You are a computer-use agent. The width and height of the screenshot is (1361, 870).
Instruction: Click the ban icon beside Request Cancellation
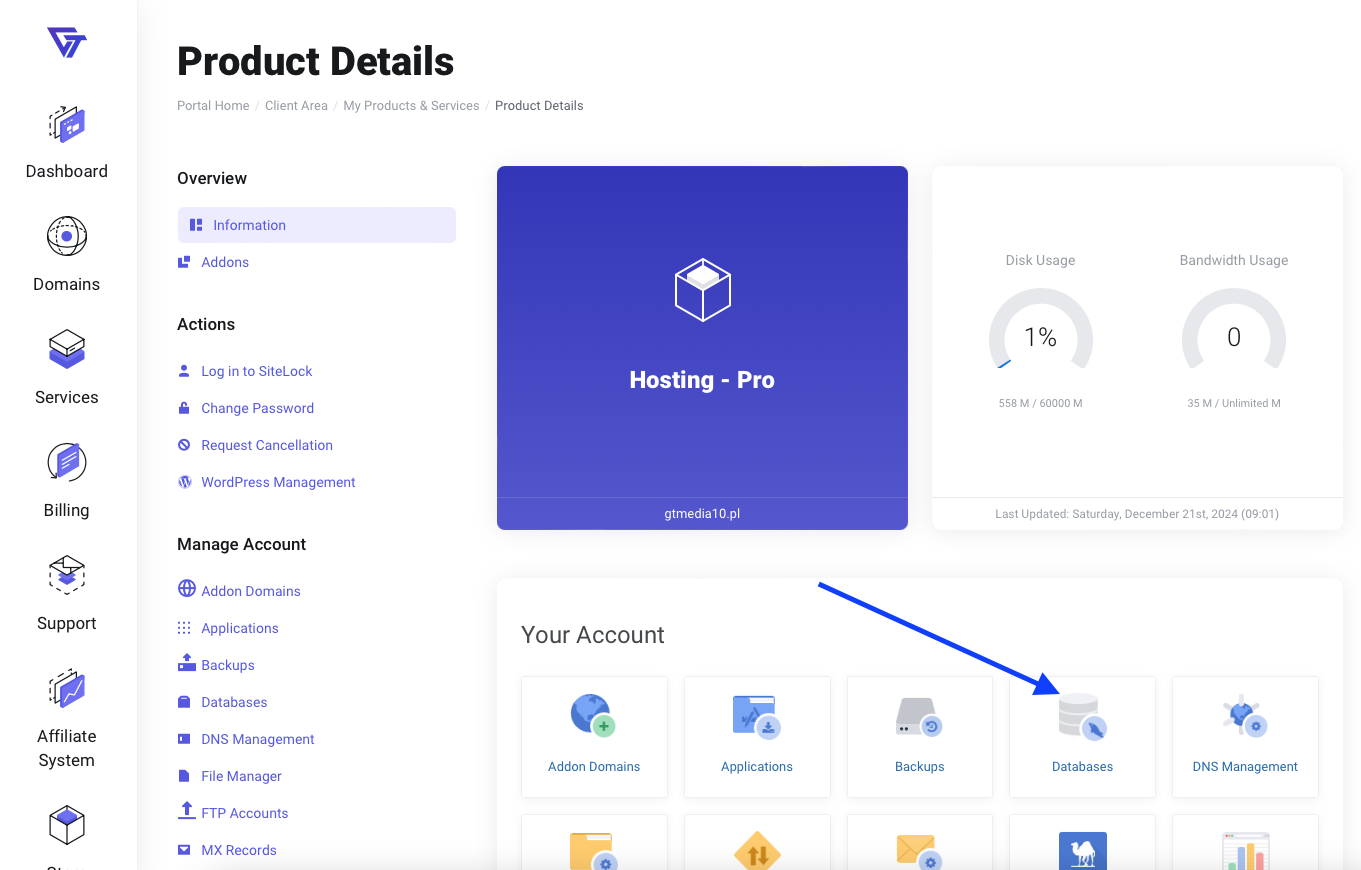coord(184,445)
